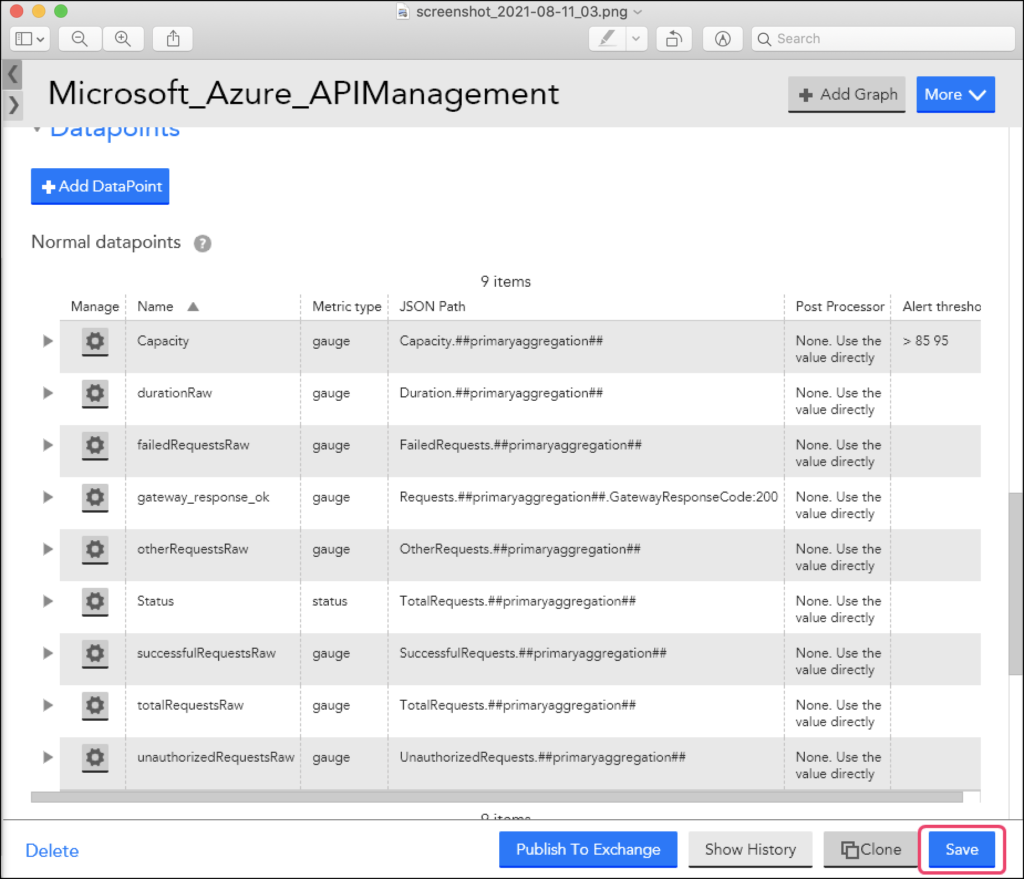Image resolution: width=1024 pixels, height=879 pixels.
Task: Click the Post Processor column header
Action: click(x=840, y=306)
